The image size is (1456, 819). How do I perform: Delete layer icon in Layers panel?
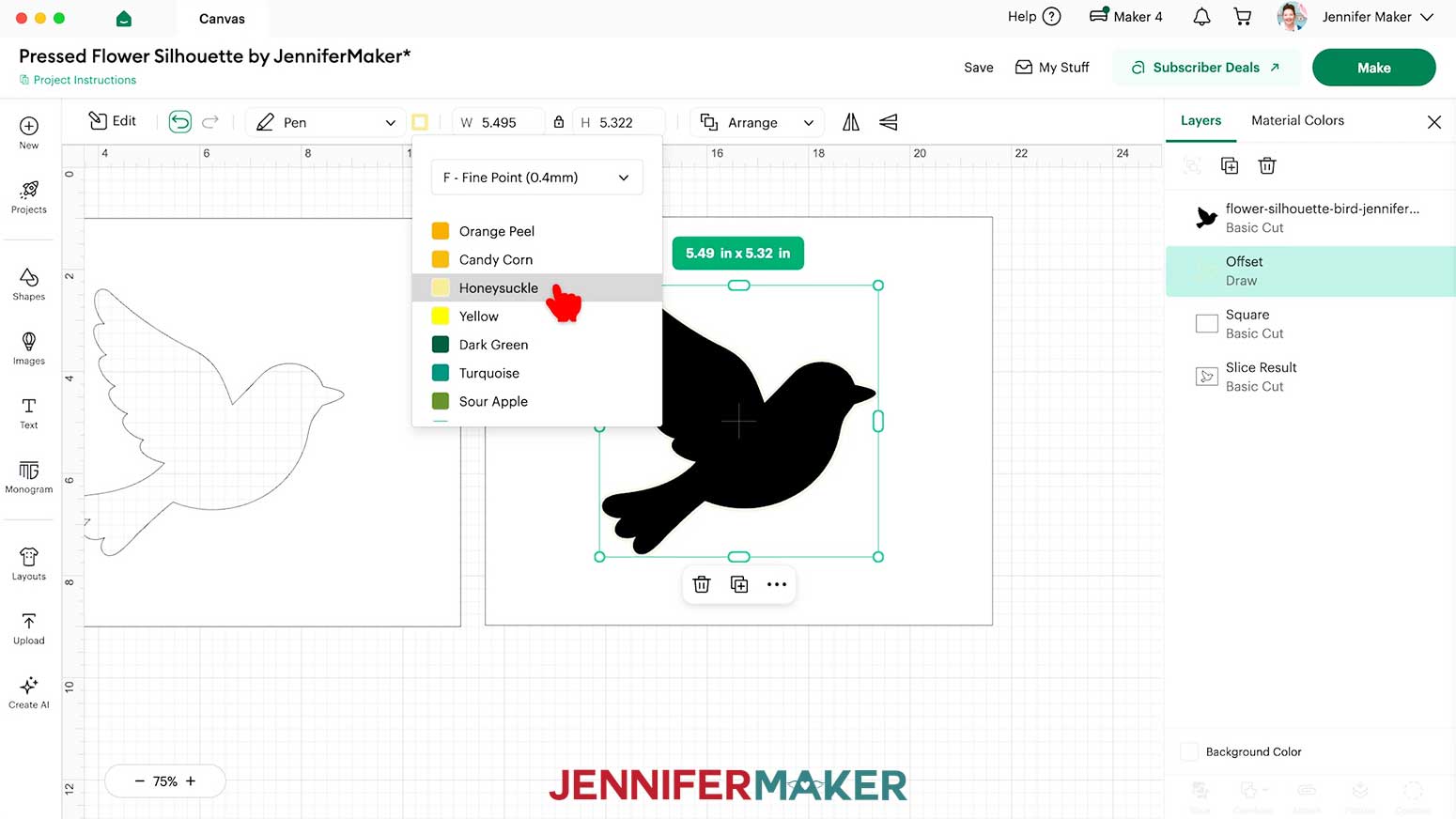point(1267,165)
